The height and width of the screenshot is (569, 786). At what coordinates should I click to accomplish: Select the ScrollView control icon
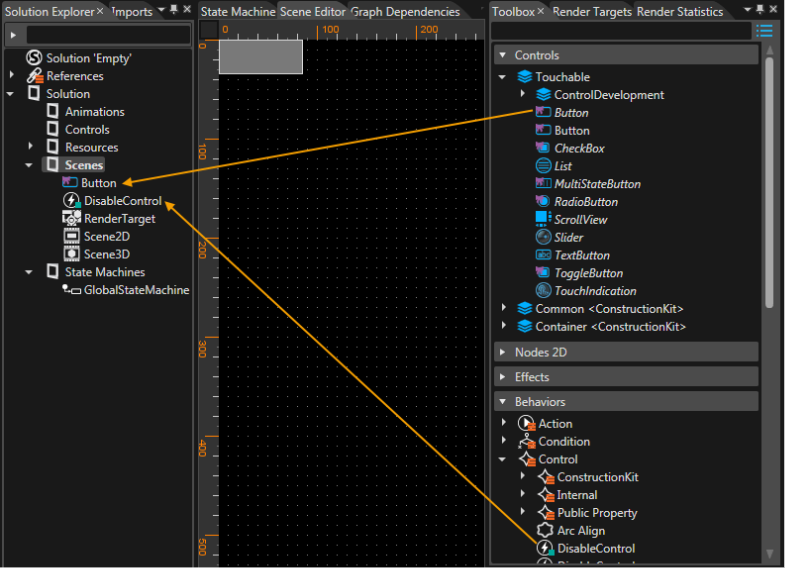[x=542, y=219]
